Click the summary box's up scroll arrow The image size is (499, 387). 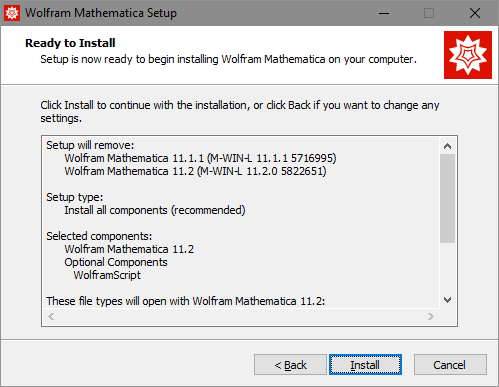447,146
